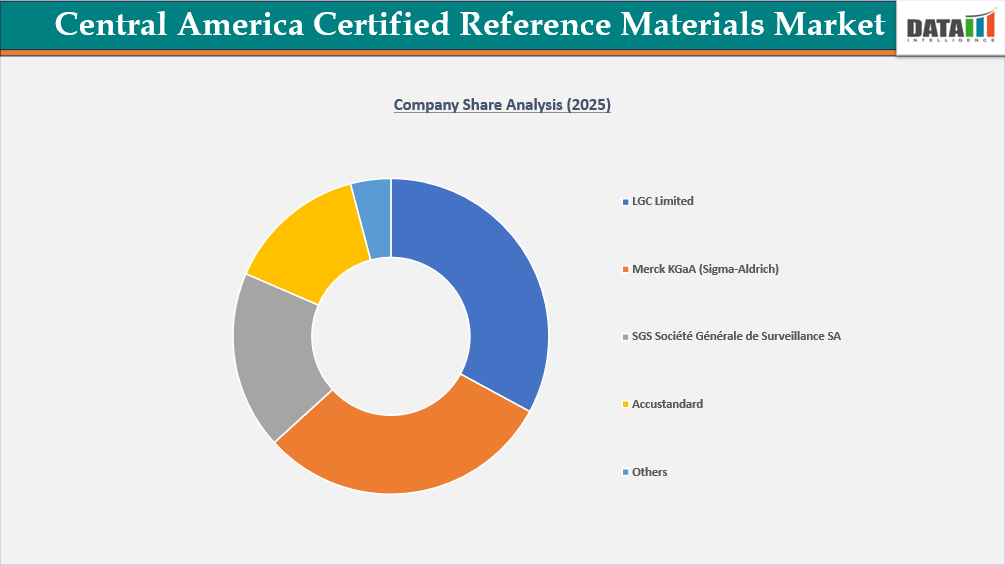
Task: Click the DataM Intelligence logo
Action: click(x=951, y=28)
